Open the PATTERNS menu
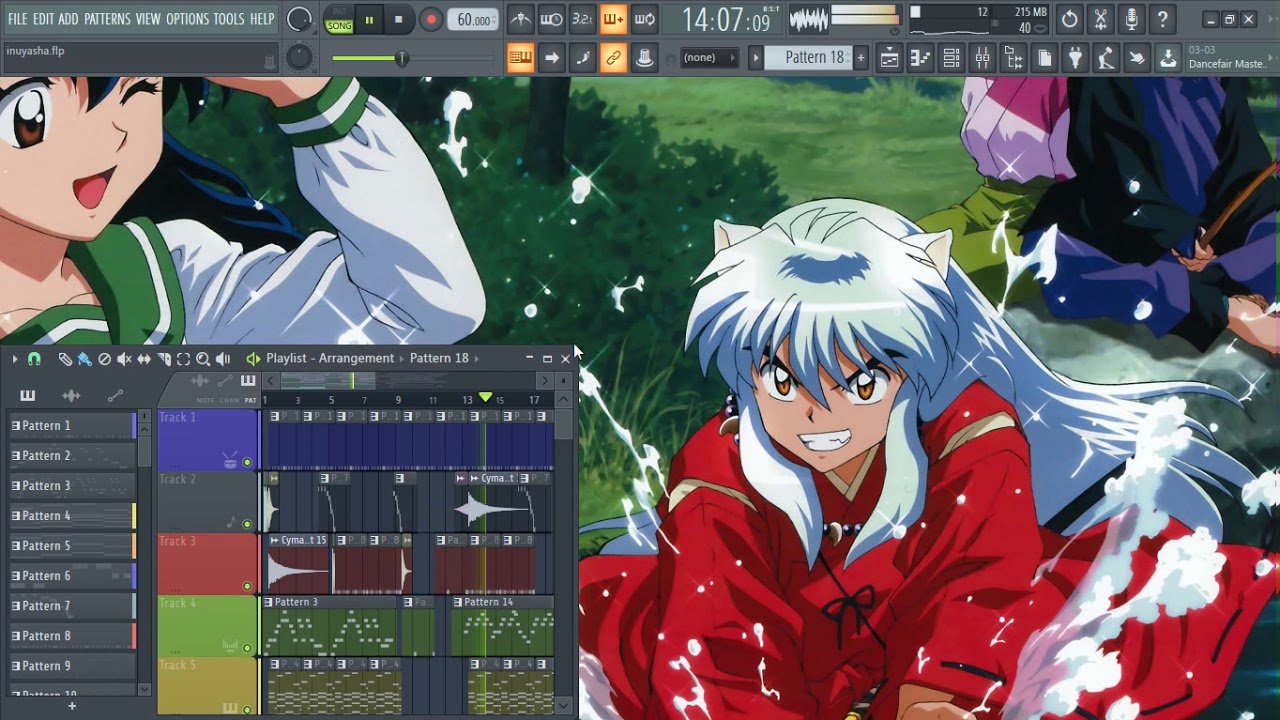The image size is (1280, 720). 107,19
